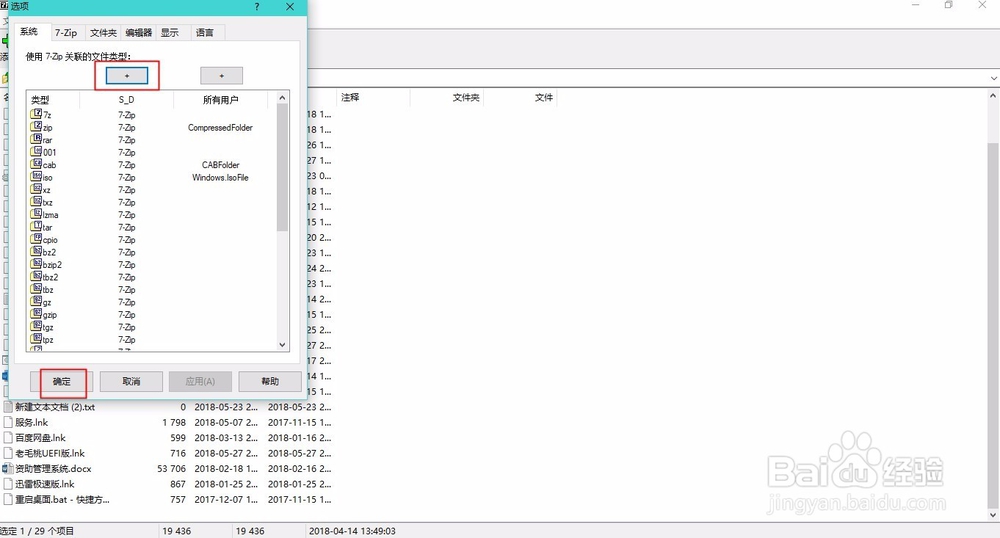
Task: Click the tar file type icon
Action: [36, 226]
